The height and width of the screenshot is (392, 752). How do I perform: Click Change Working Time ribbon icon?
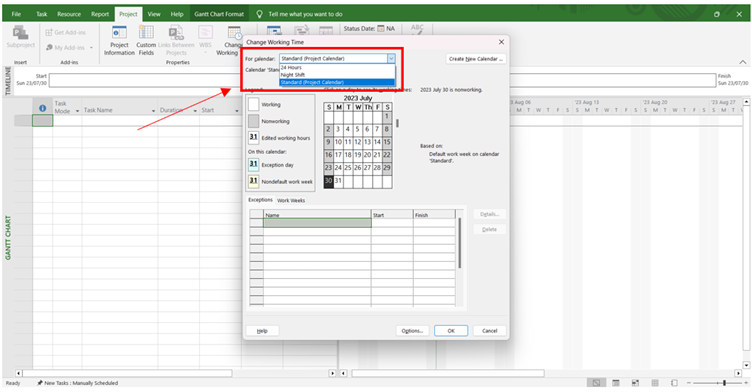click(x=234, y=33)
